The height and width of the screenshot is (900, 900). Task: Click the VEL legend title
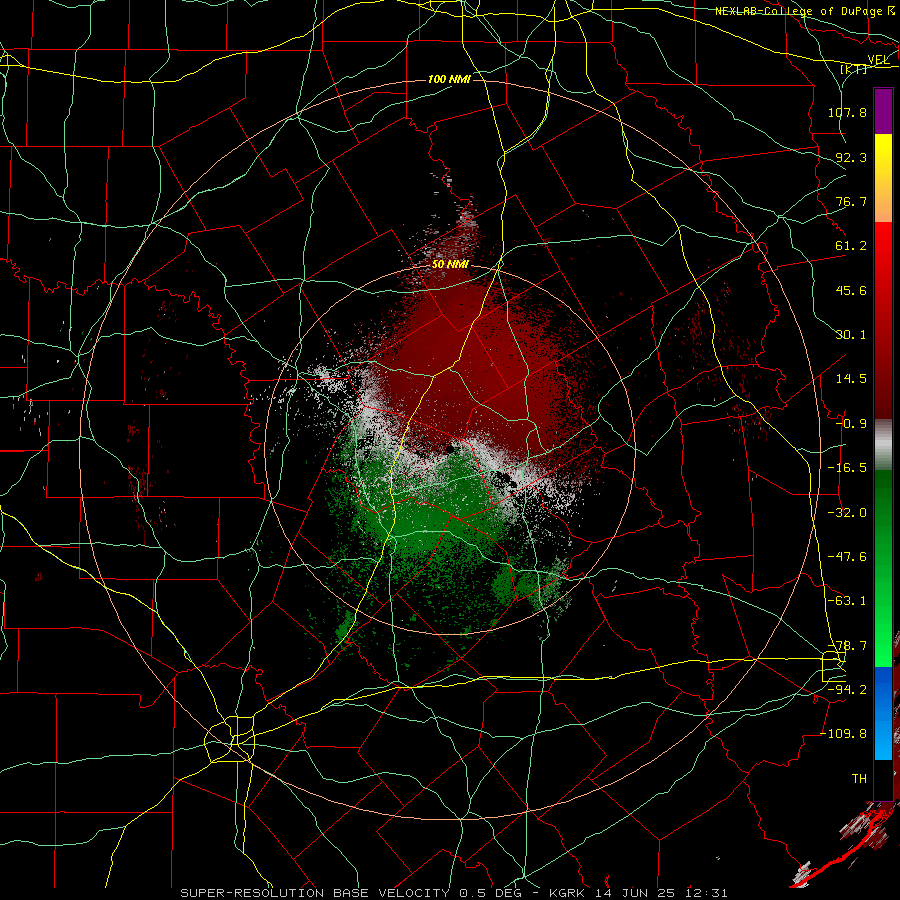878,60
